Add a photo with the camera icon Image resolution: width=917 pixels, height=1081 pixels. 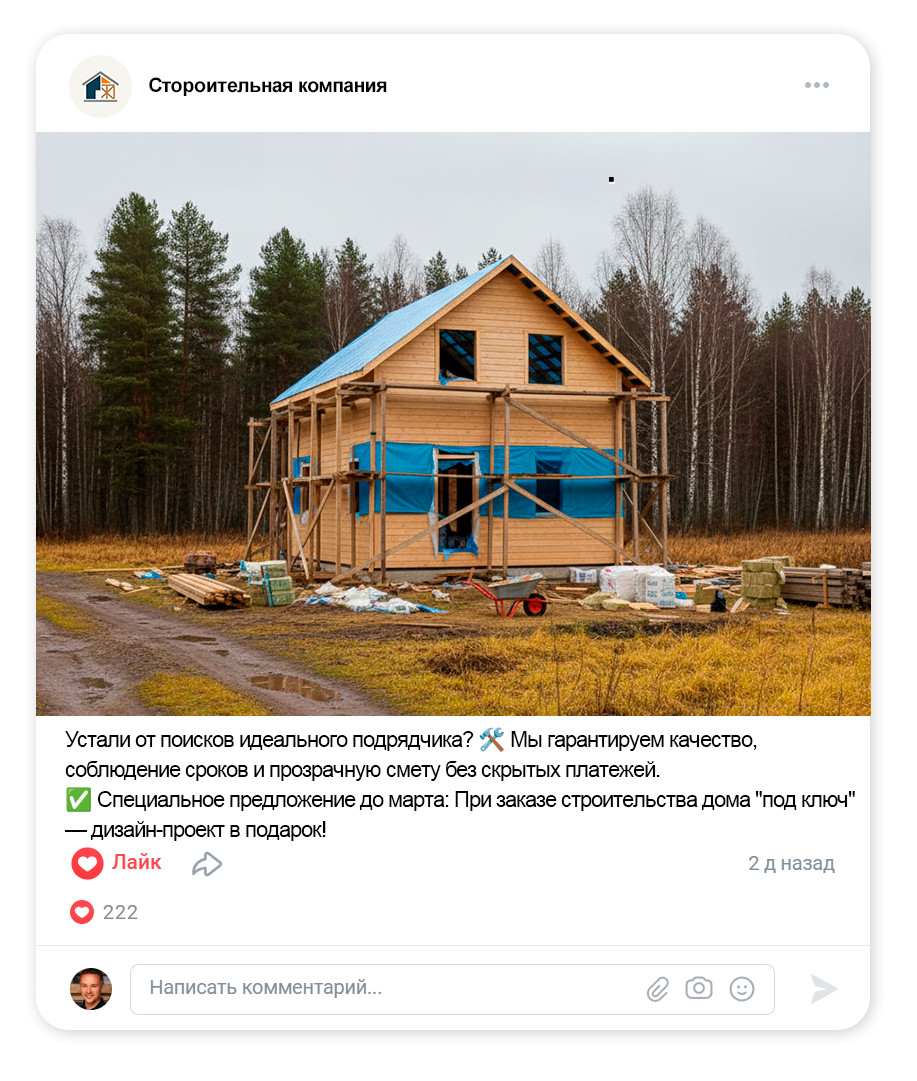[698, 988]
